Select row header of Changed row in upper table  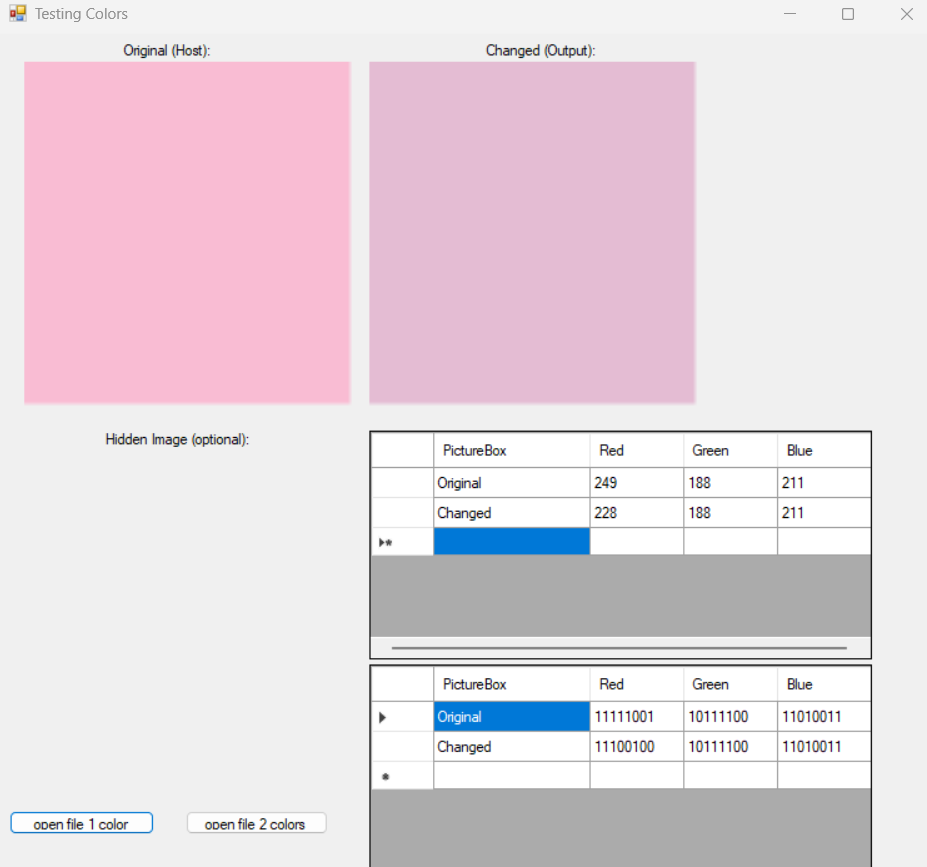pyautogui.click(x=402, y=513)
